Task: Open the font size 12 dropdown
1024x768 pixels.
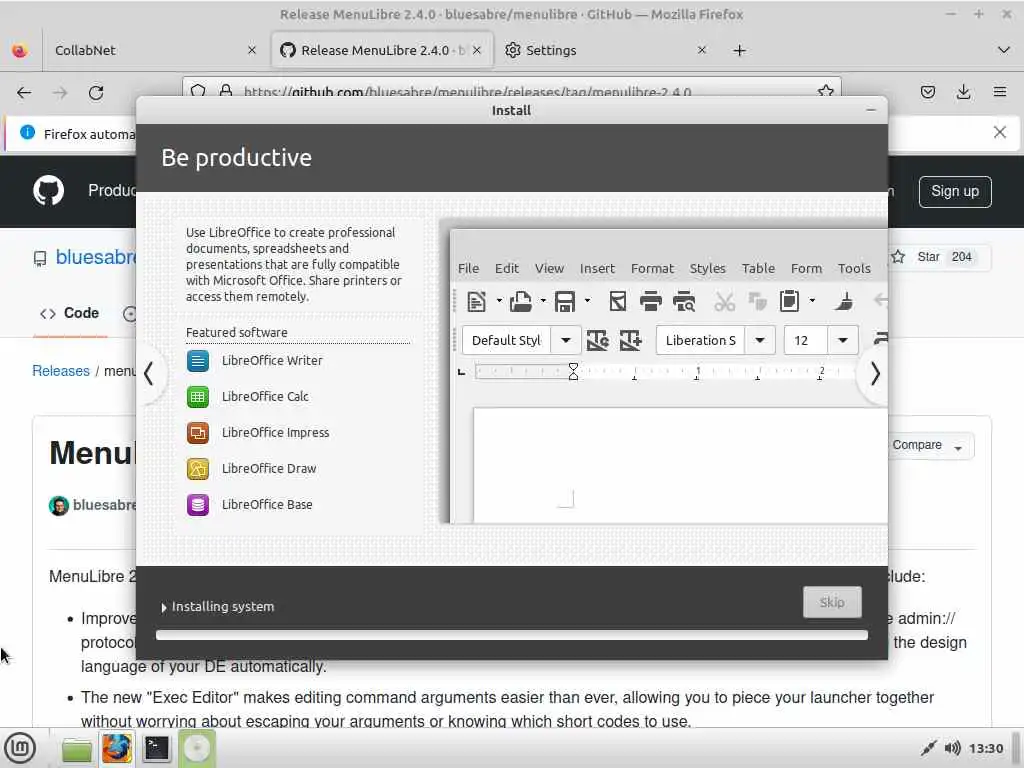Action: [x=843, y=340]
